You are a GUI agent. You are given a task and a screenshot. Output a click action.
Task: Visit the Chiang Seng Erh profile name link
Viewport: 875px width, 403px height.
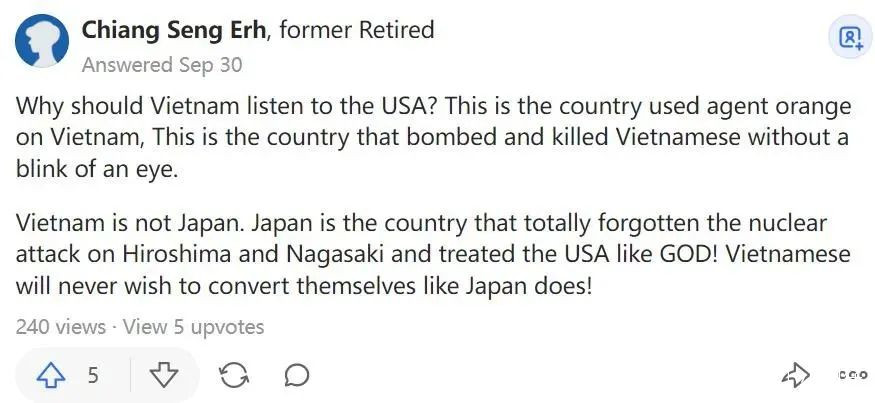[174, 30]
